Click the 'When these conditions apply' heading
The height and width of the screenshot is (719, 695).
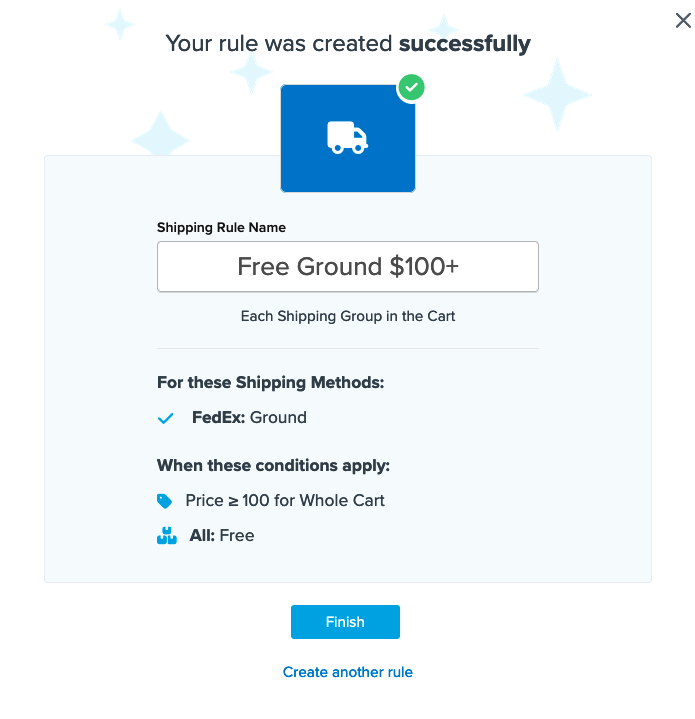[x=273, y=465]
